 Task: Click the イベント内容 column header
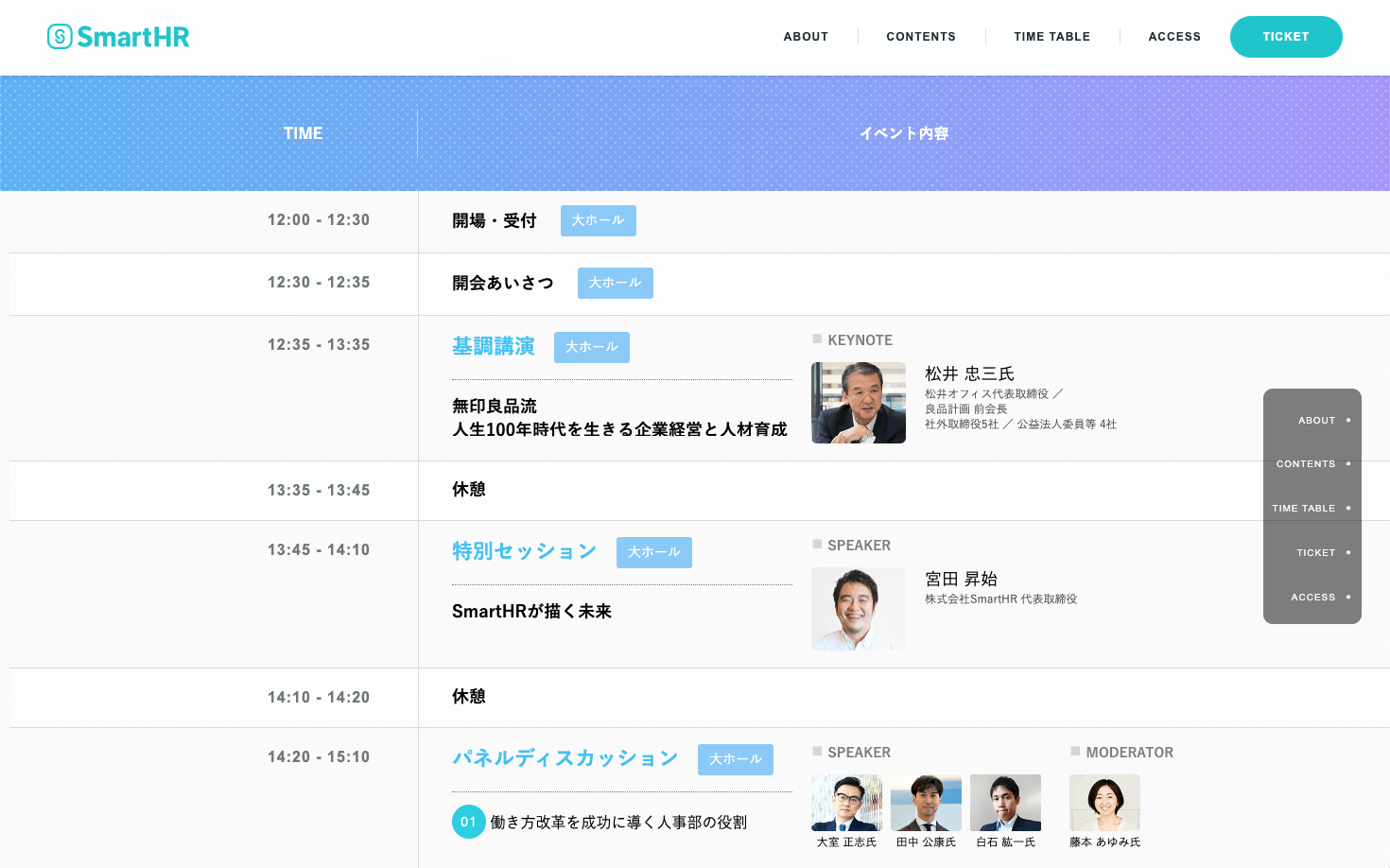(904, 133)
